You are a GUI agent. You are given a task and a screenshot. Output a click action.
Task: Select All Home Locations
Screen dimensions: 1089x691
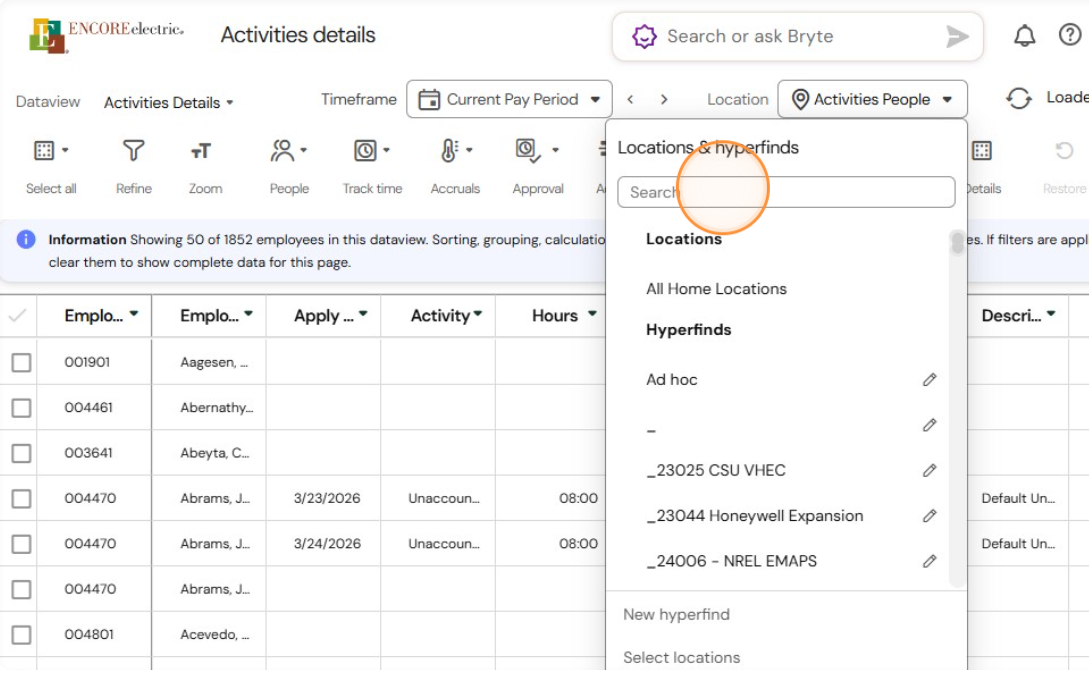716,289
